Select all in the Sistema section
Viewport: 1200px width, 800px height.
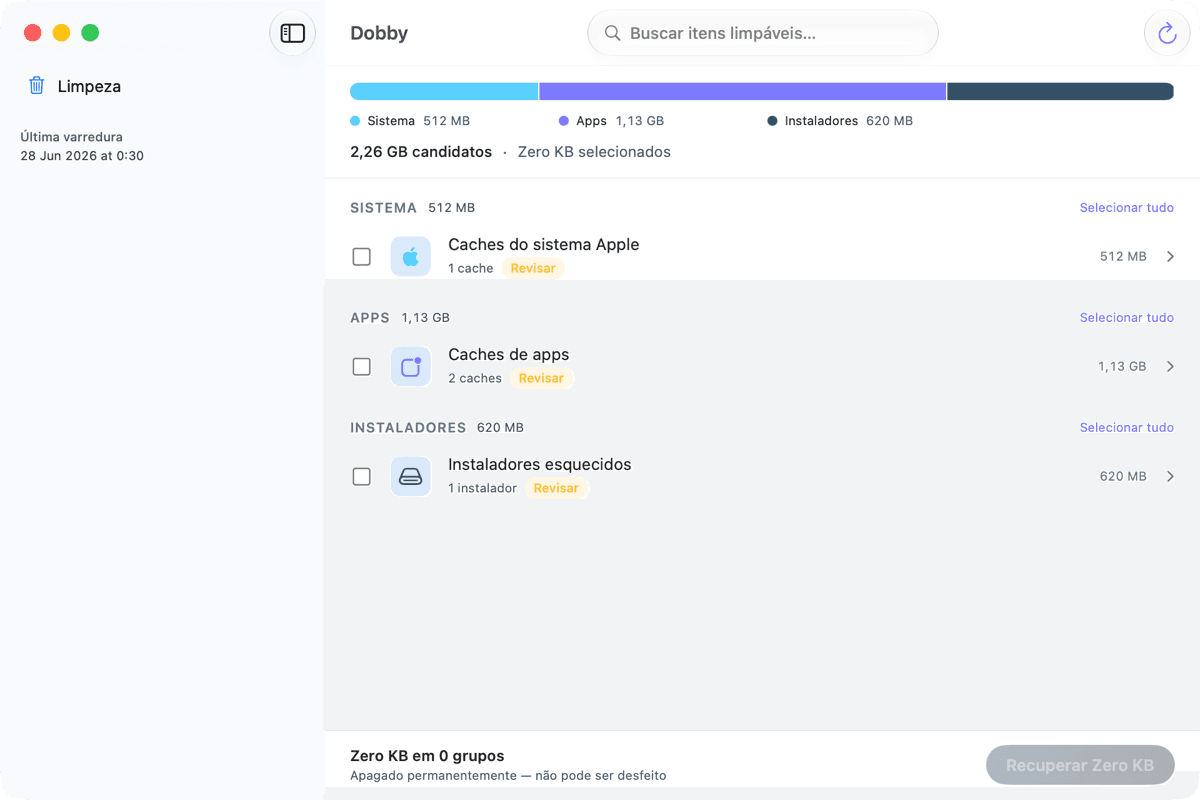point(1126,208)
